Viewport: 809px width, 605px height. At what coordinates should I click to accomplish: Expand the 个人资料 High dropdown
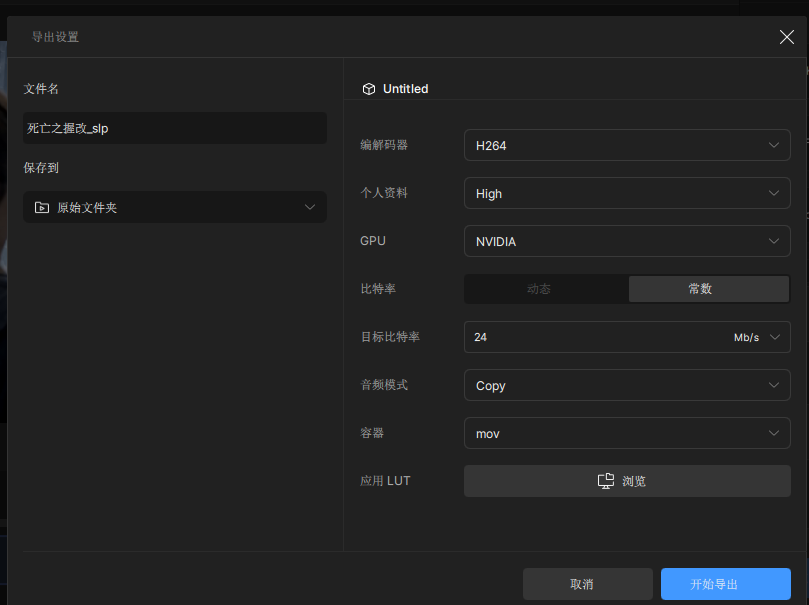[627, 193]
